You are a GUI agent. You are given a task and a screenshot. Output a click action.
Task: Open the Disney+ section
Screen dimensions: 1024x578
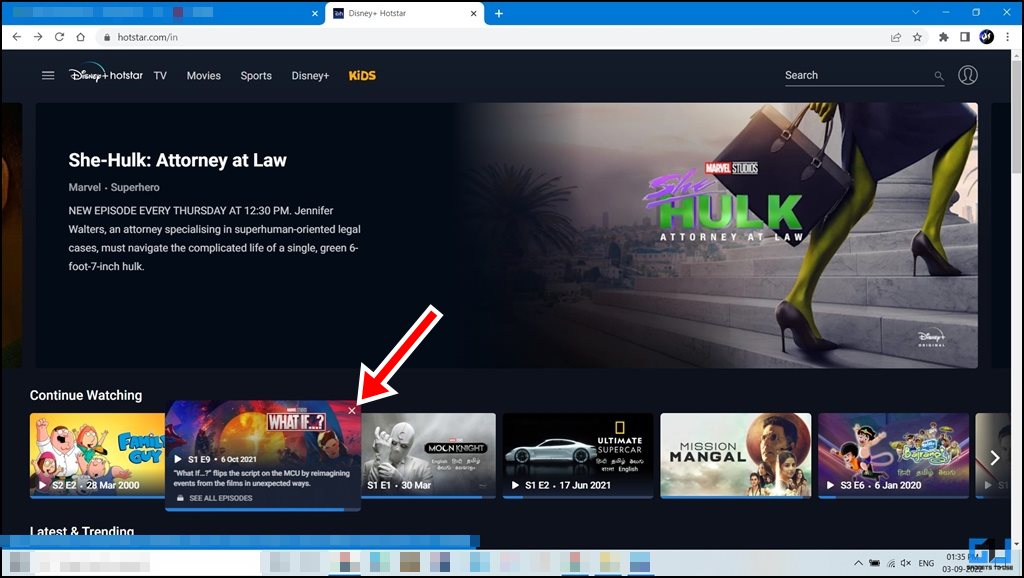click(310, 76)
